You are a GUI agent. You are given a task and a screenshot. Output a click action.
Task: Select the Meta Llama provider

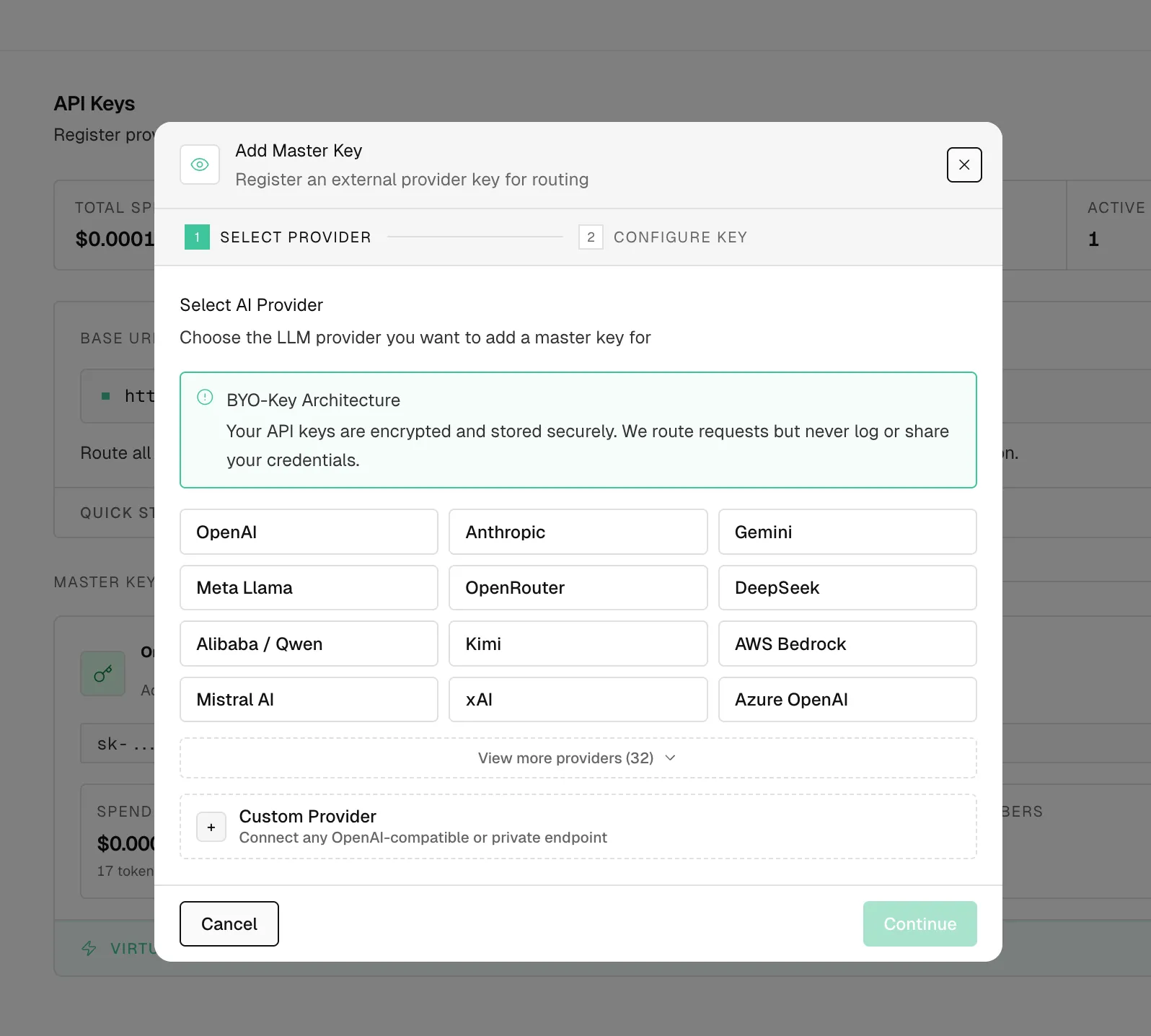coord(309,587)
